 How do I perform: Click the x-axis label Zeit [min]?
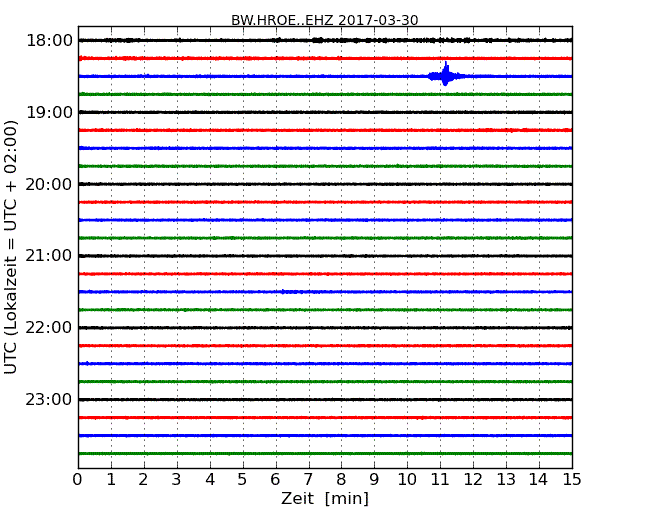325,498
